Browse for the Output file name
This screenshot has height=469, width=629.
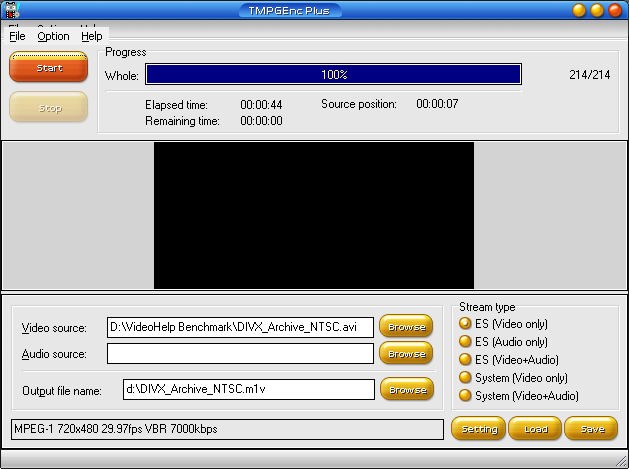[407, 389]
